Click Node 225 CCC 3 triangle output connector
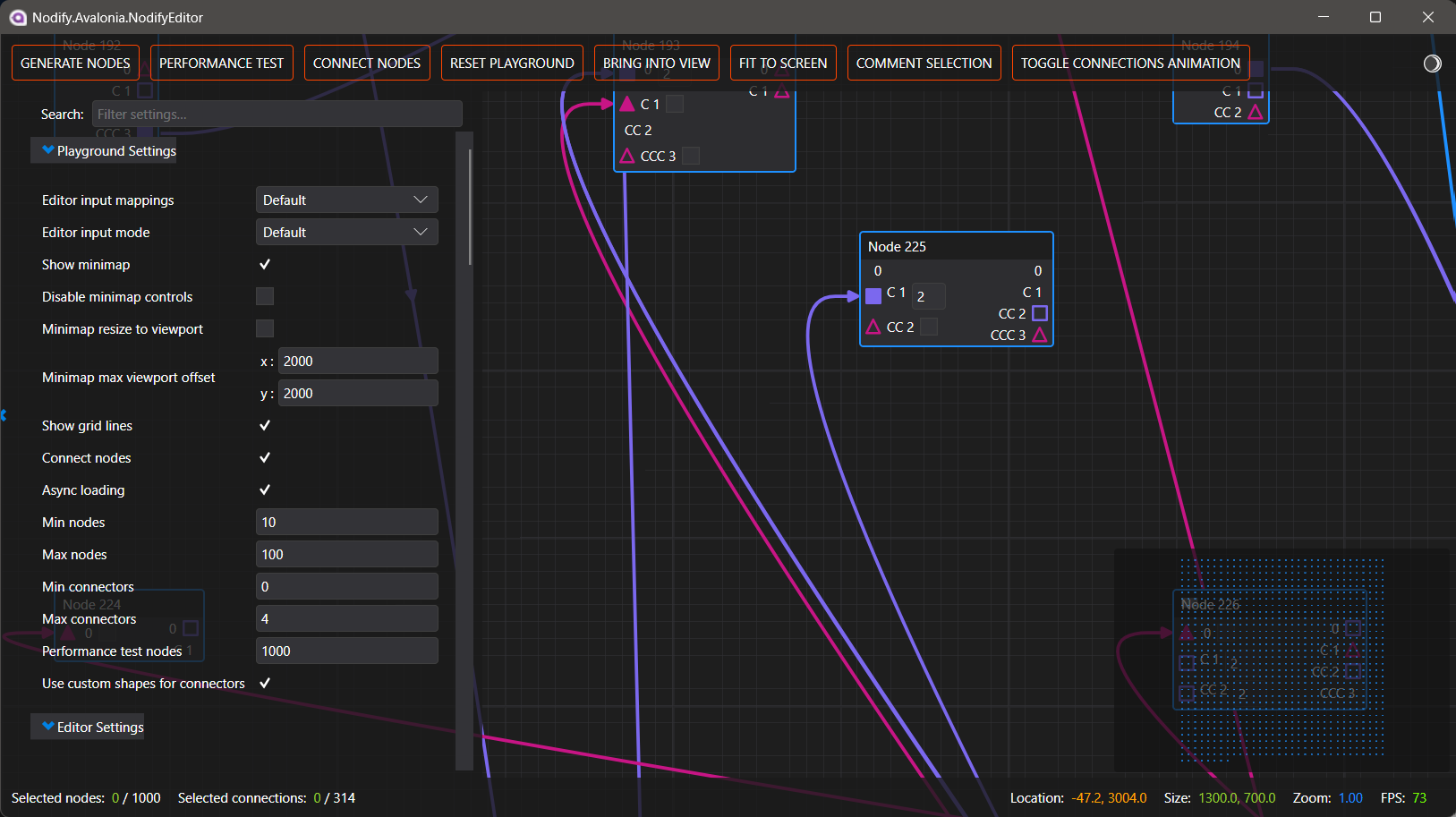 click(1040, 335)
